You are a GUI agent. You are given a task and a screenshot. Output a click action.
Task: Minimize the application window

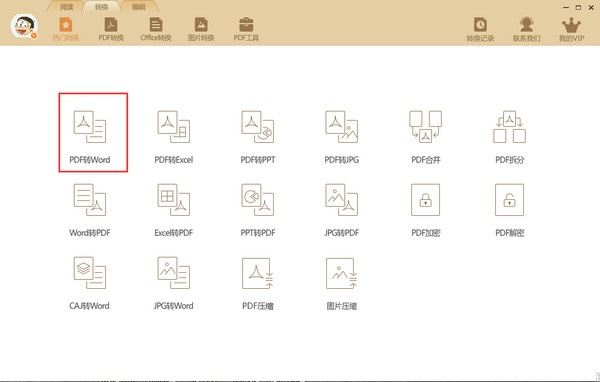click(x=566, y=7)
